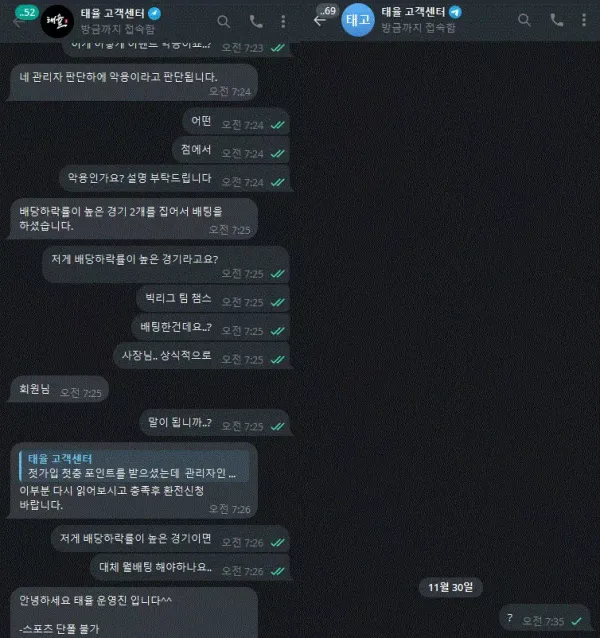The width and height of the screenshot is (600, 638).
Task: Select the 11월 30일 date badge
Action: 450,587
